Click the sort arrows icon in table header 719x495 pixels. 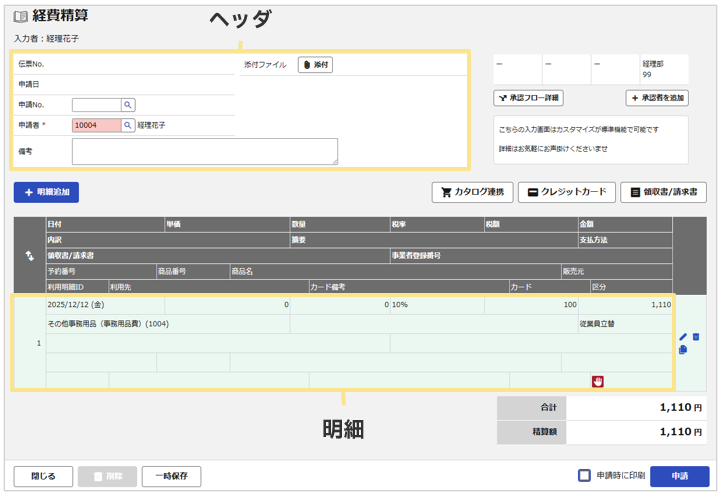click(x=30, y=256)
